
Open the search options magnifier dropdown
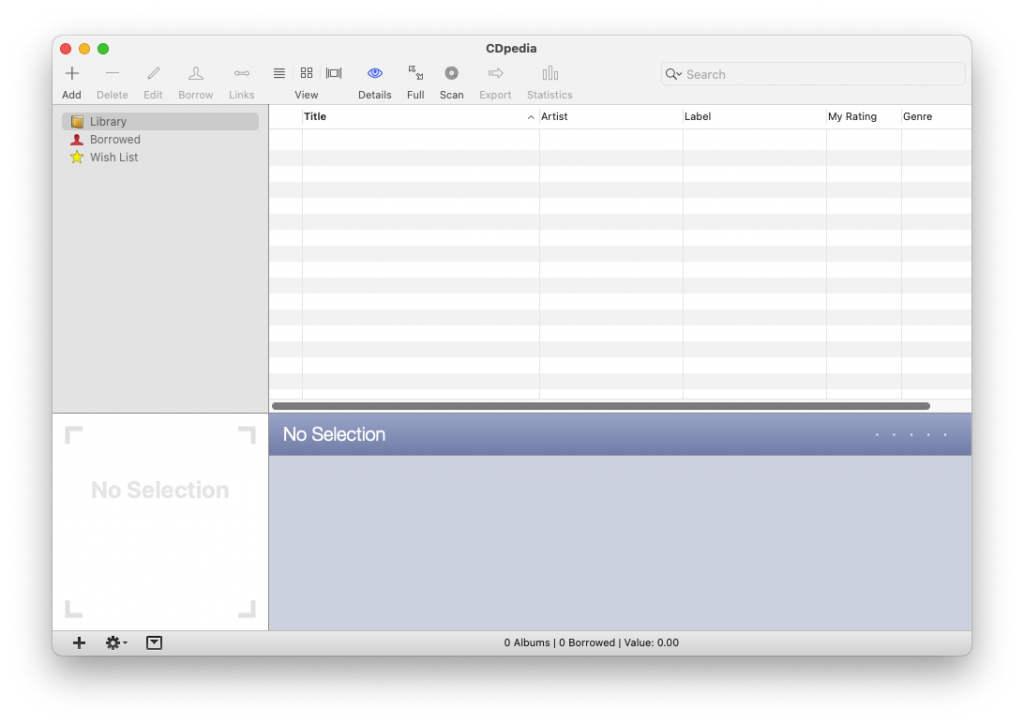[673, 74]
